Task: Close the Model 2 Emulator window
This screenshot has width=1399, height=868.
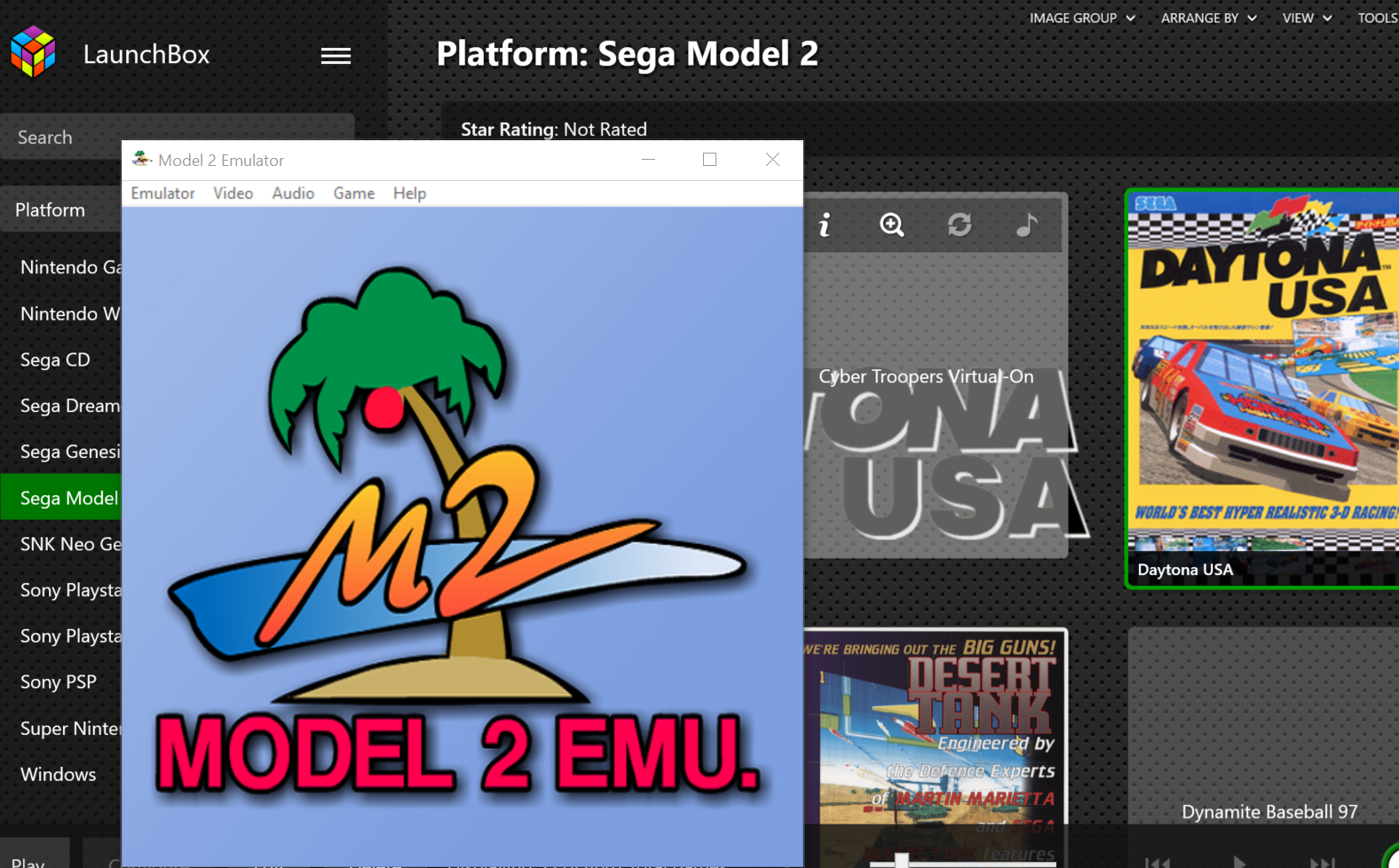Action: click(772, 160)
